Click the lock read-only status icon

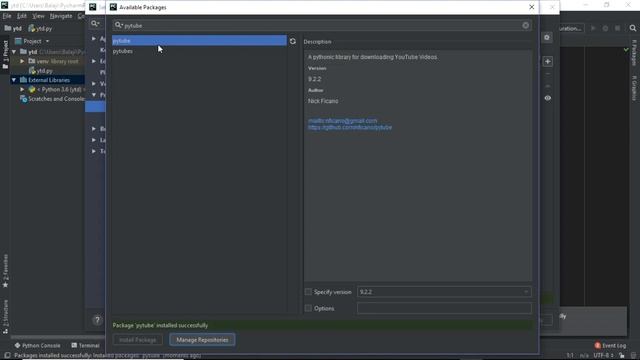(x=622, y=356)
